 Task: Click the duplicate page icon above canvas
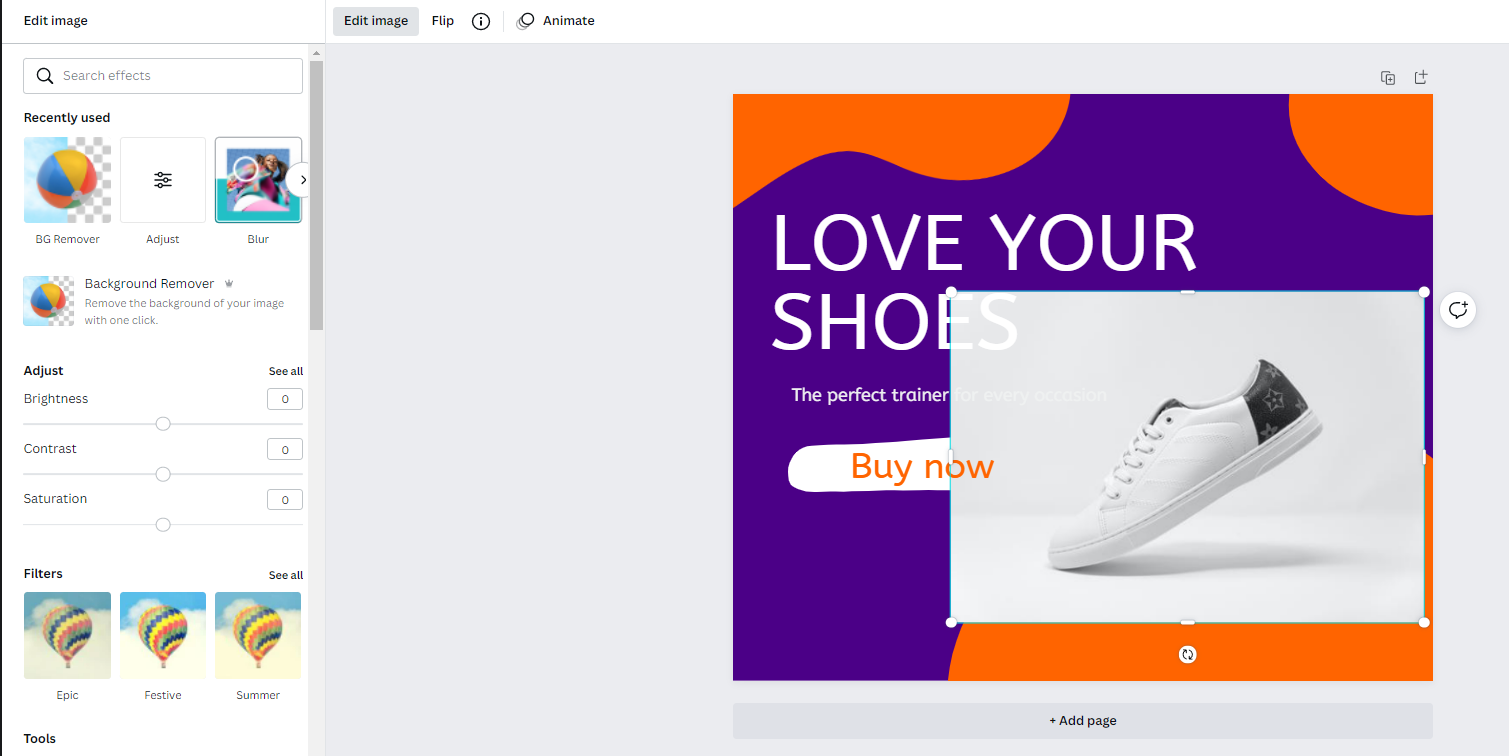click(1388, 78)
